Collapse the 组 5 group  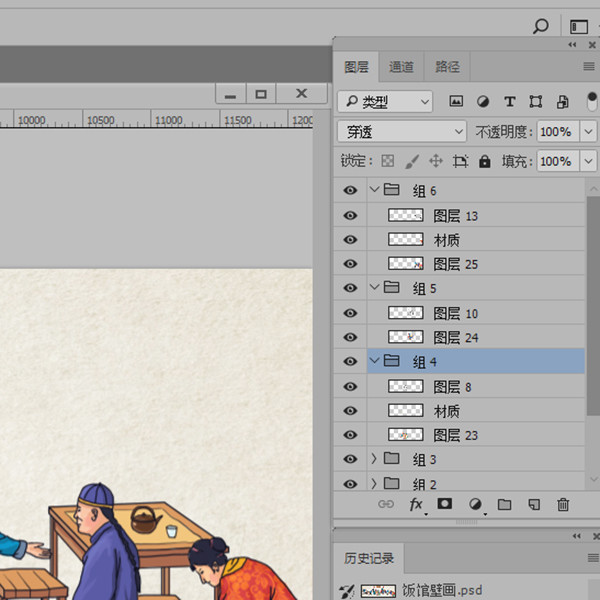pyautogui.click(x=374, y=287)
